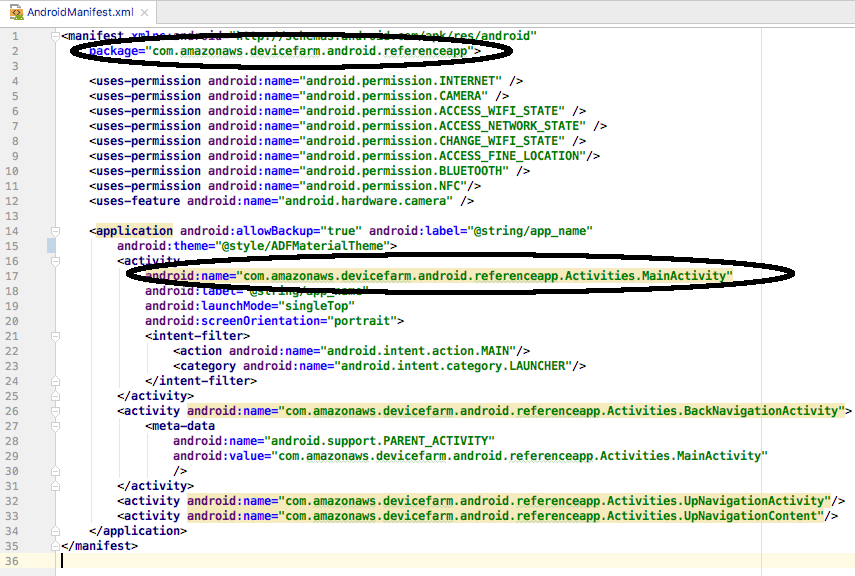Place the cursor on empty line 36

coord(455,561)
